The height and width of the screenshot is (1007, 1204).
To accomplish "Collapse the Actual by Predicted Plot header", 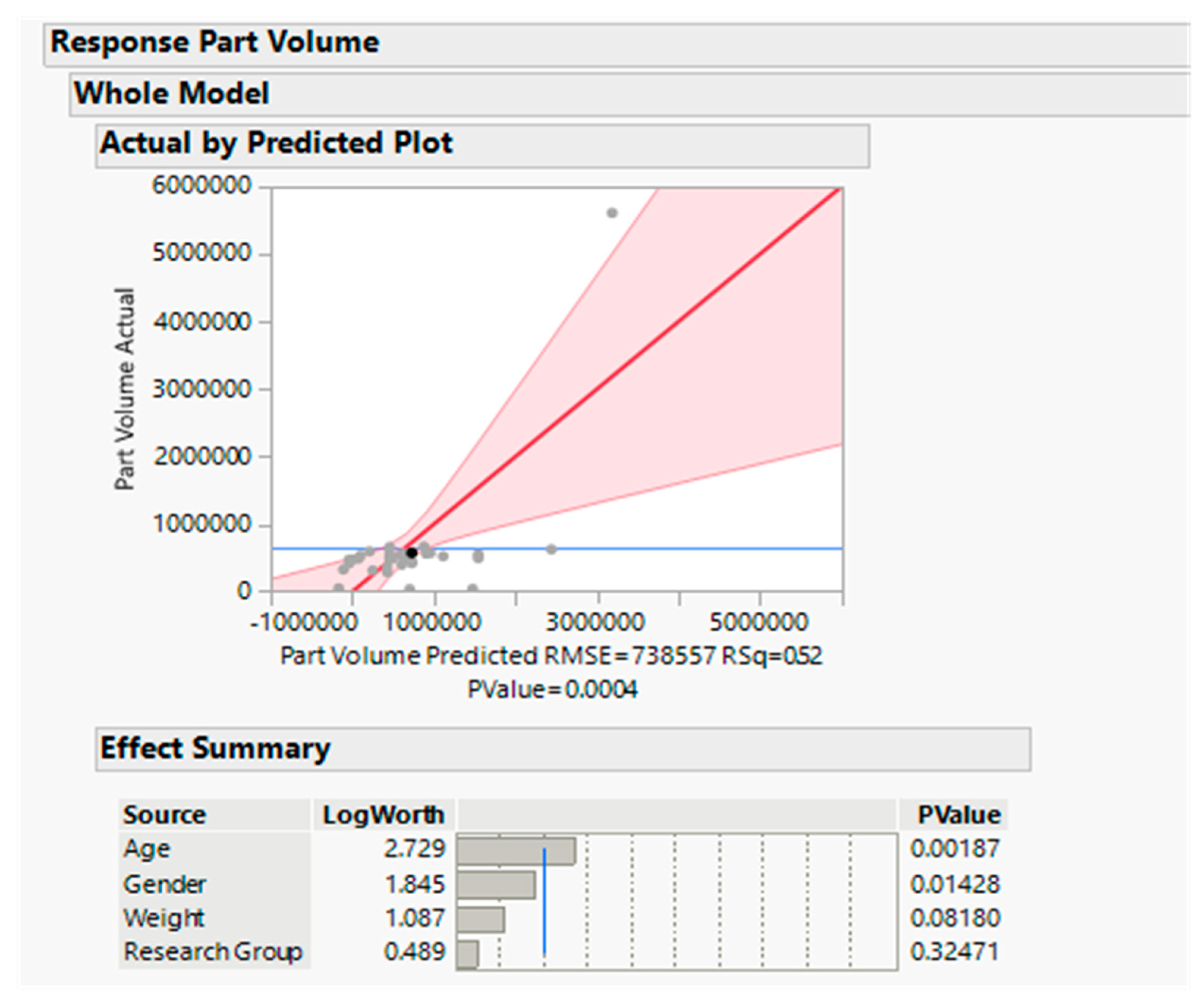I will (276, 143).
